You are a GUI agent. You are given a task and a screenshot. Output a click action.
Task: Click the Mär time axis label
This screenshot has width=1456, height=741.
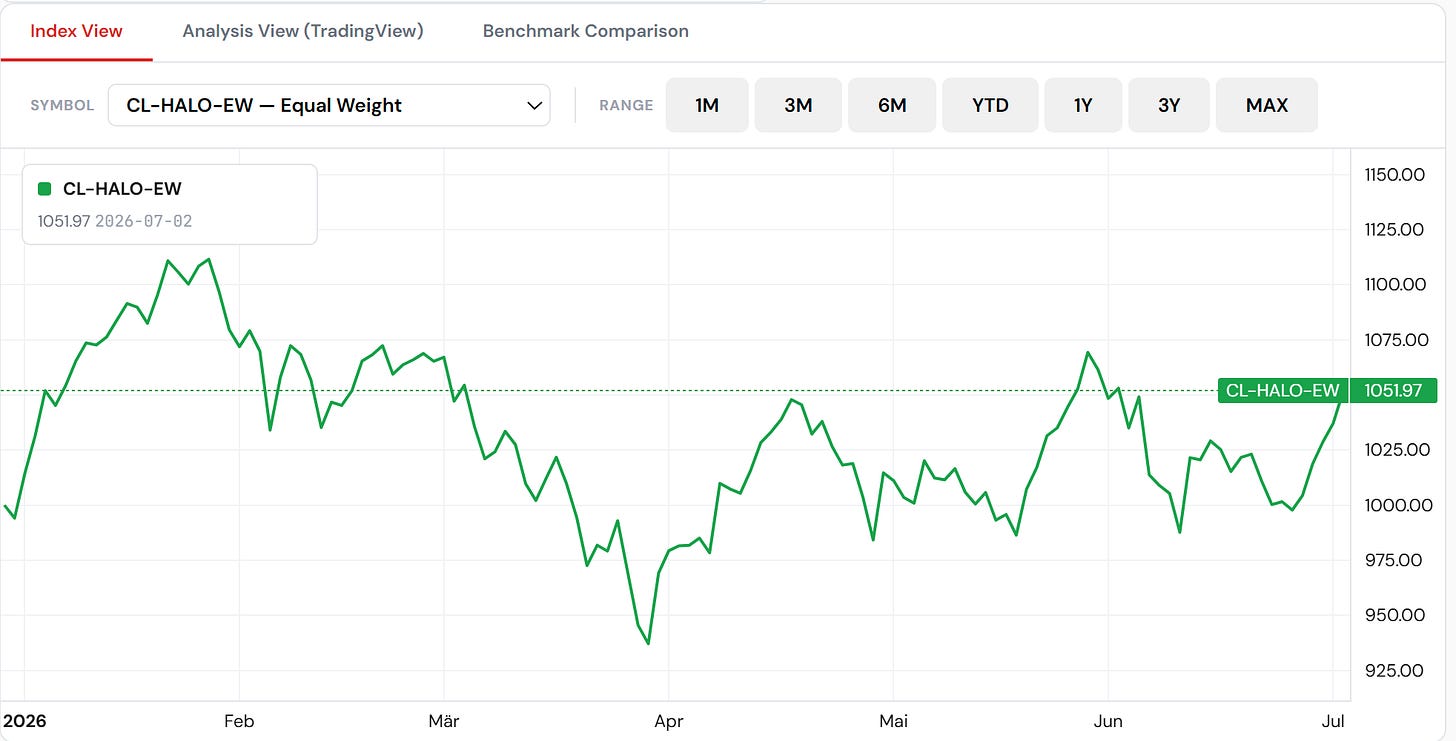(443, 721)
